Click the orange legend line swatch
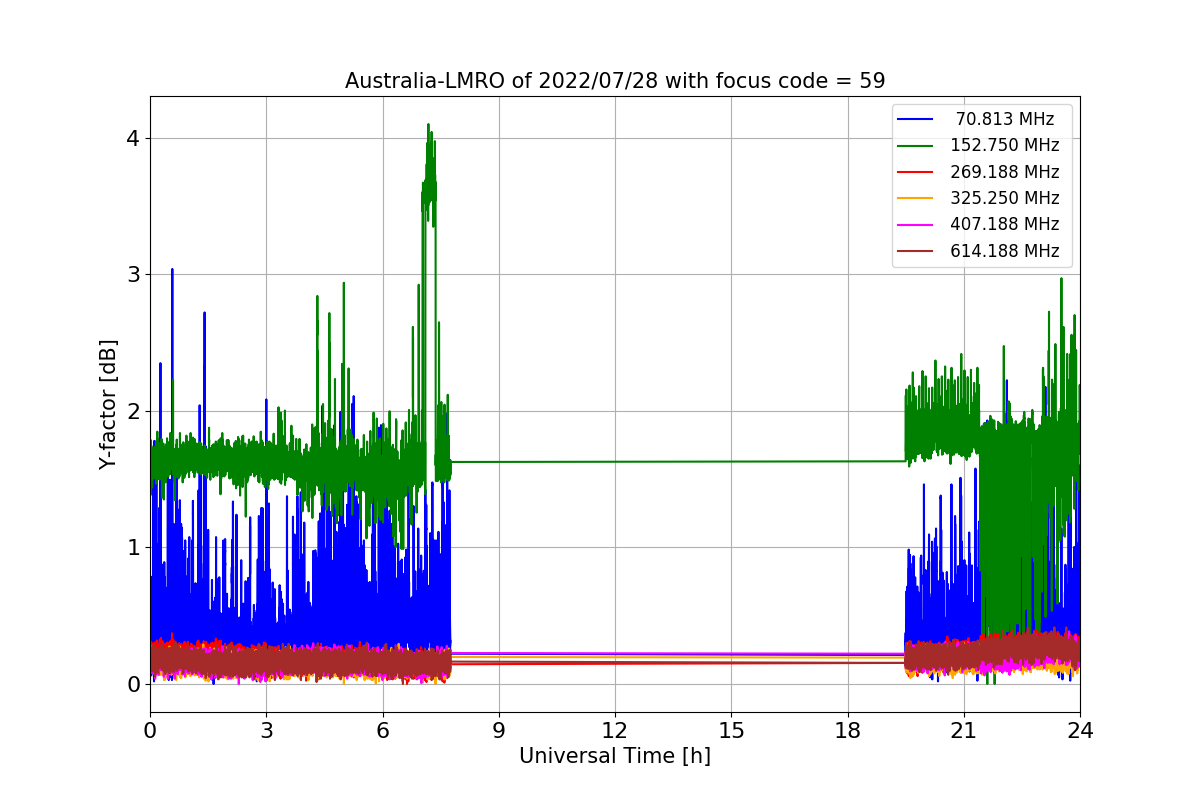 (915, 199)
